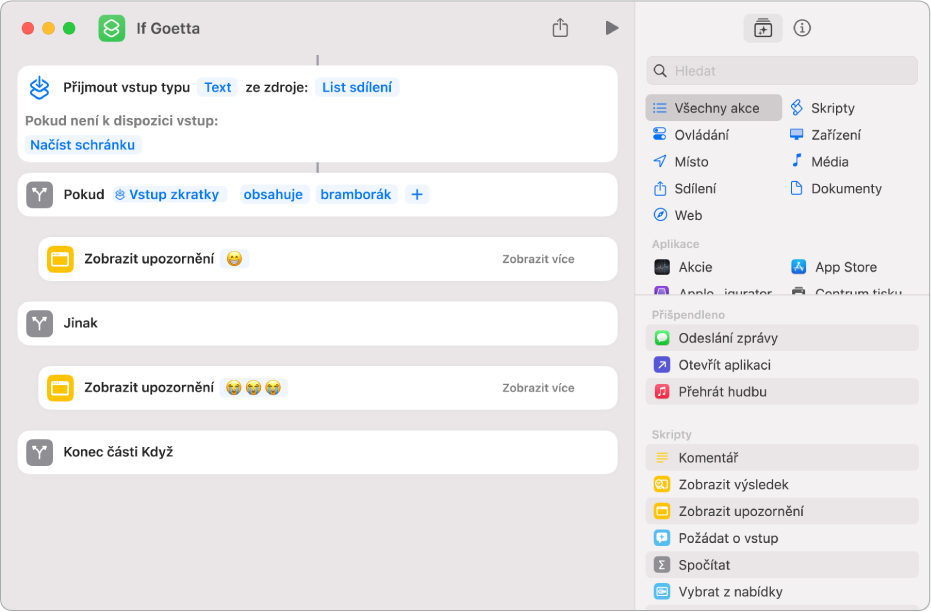
Task: Click the Přijmout vstup action icon
Action: tap(39, 88)
